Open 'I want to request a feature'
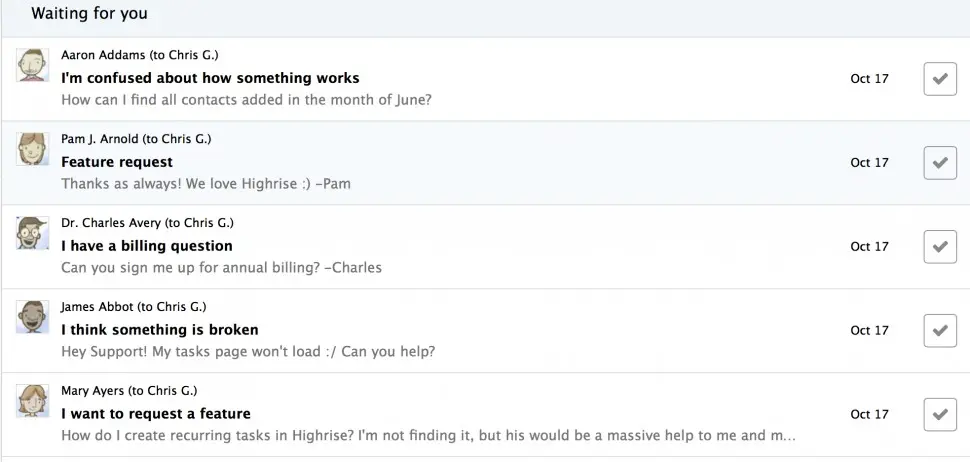 tap(156, 414)
